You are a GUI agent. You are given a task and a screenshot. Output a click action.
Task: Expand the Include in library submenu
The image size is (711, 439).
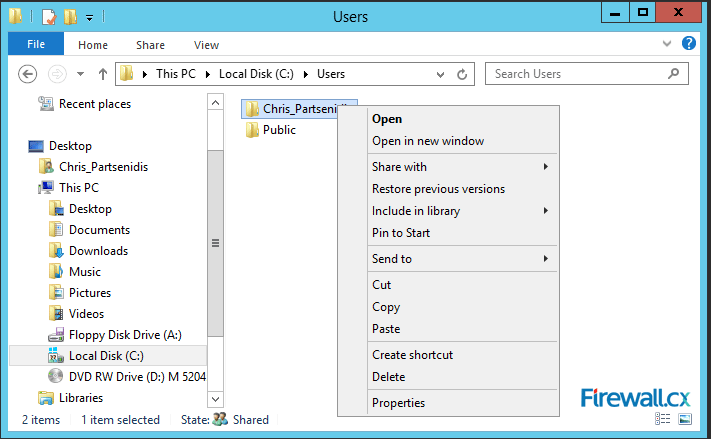463,211
